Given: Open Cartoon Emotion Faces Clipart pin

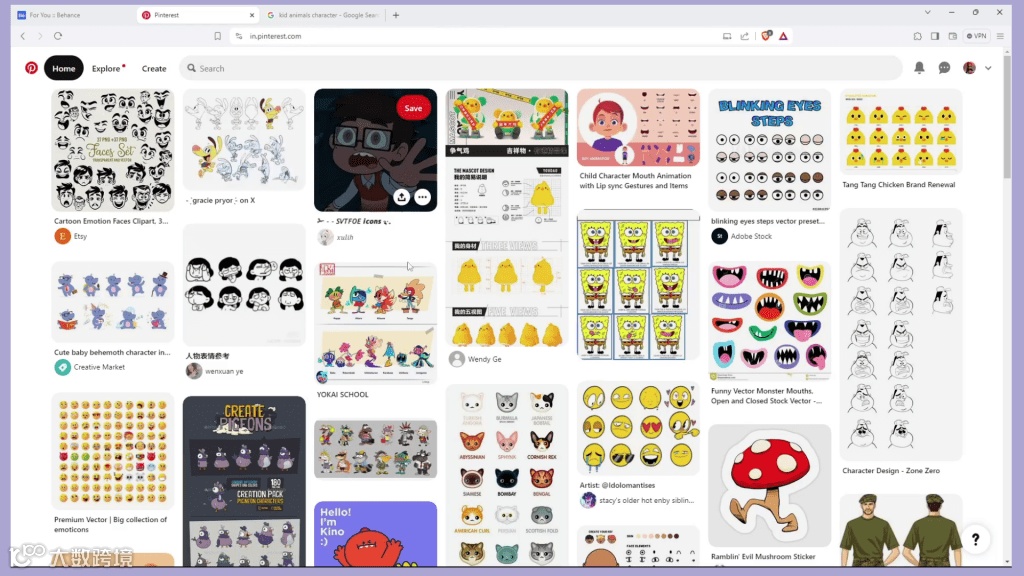Looking at the screenshot, I should (x=112, y=150).
